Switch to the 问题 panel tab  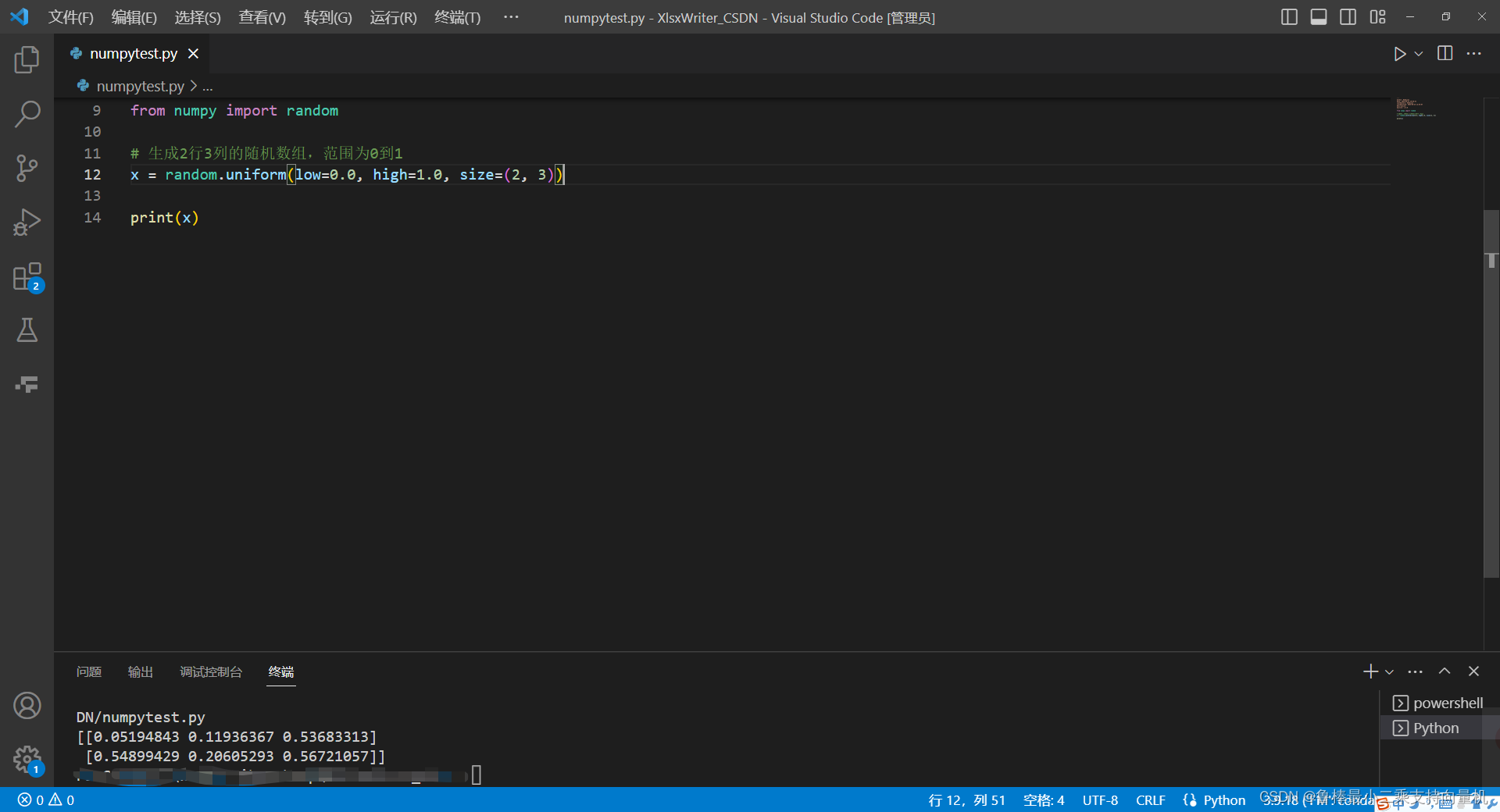[x=89, y=671]
